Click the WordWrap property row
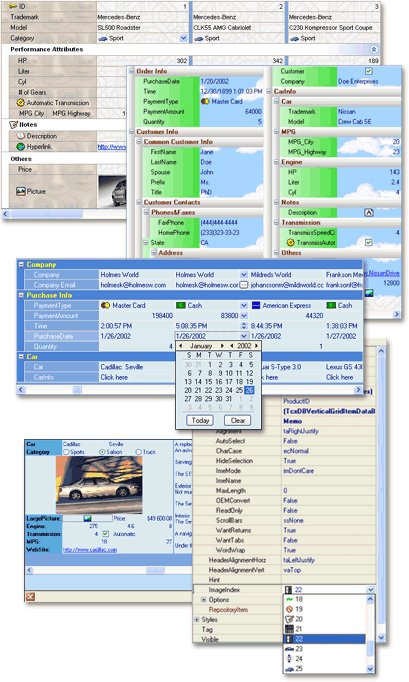Viewport: 409px width, 682px height. point(285,550)
